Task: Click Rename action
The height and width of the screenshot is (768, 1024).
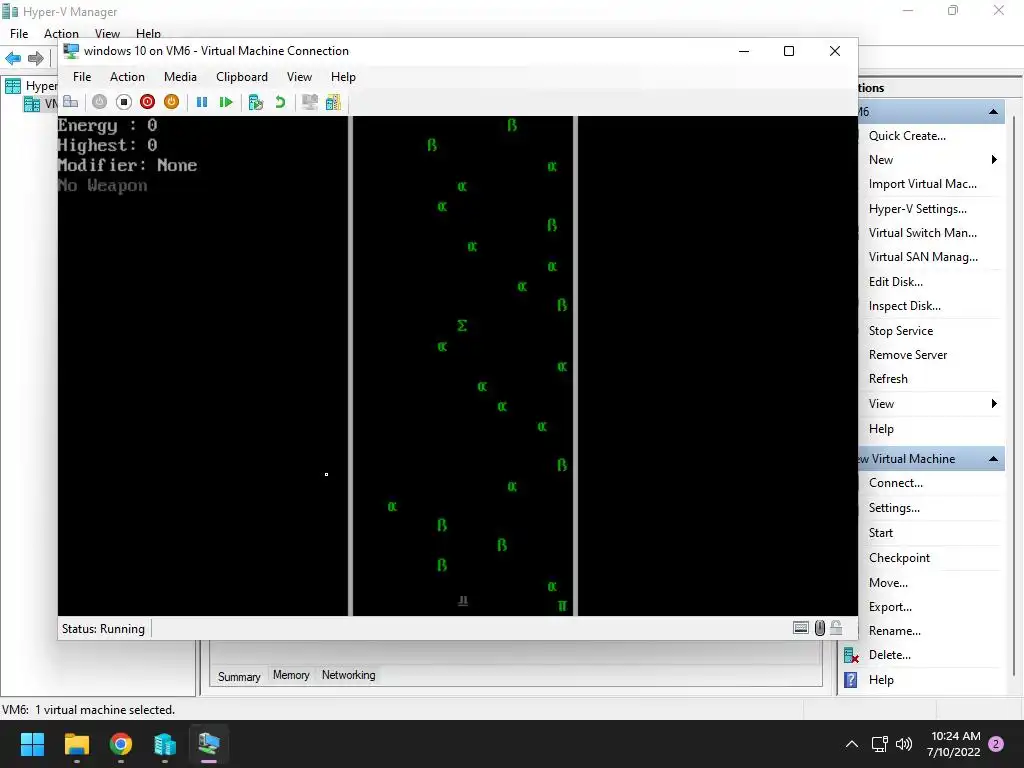Action: point(895,631)
